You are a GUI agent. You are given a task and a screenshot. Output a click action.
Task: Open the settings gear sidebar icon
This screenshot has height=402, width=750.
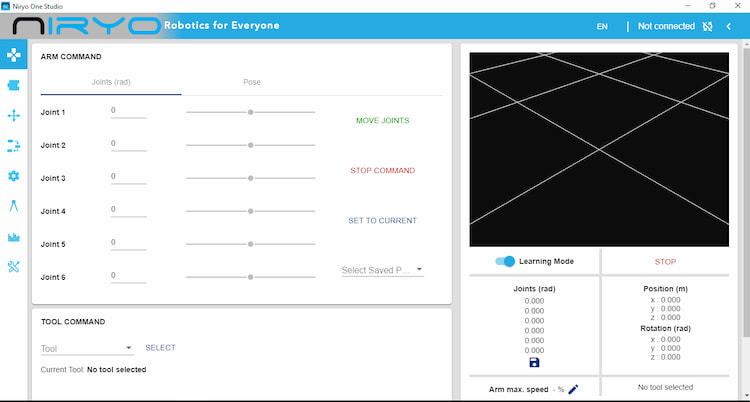point(13,176)
